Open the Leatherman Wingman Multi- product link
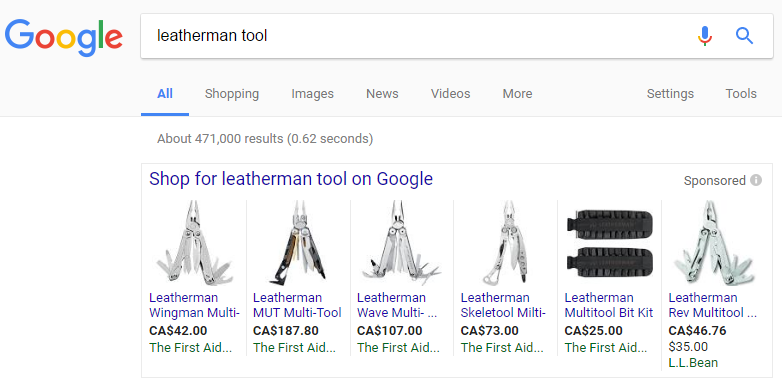Screen dimensions: 782x386 pos(195,305)
